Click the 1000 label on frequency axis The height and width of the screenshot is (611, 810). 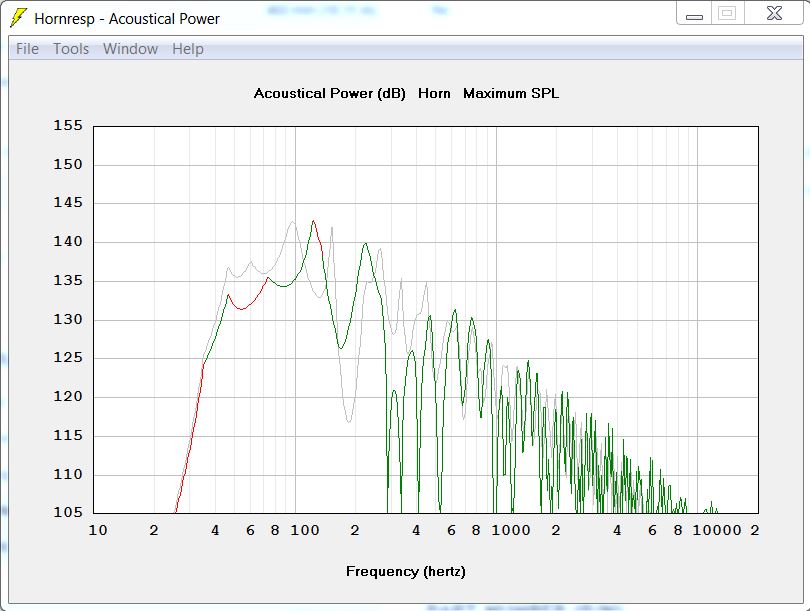511,530
